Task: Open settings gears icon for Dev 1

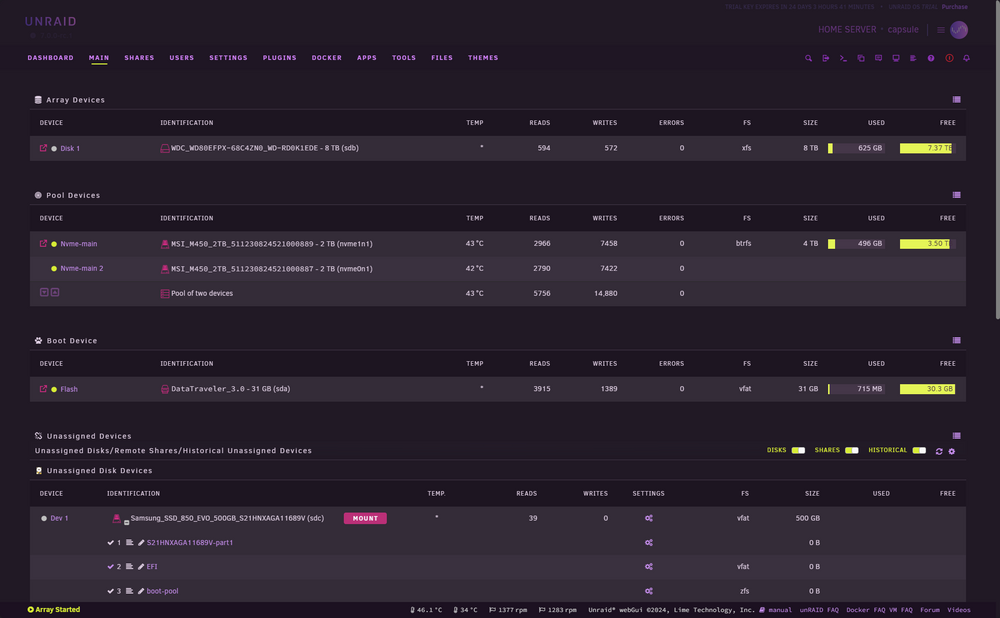Action: click(x=649, y=518)
